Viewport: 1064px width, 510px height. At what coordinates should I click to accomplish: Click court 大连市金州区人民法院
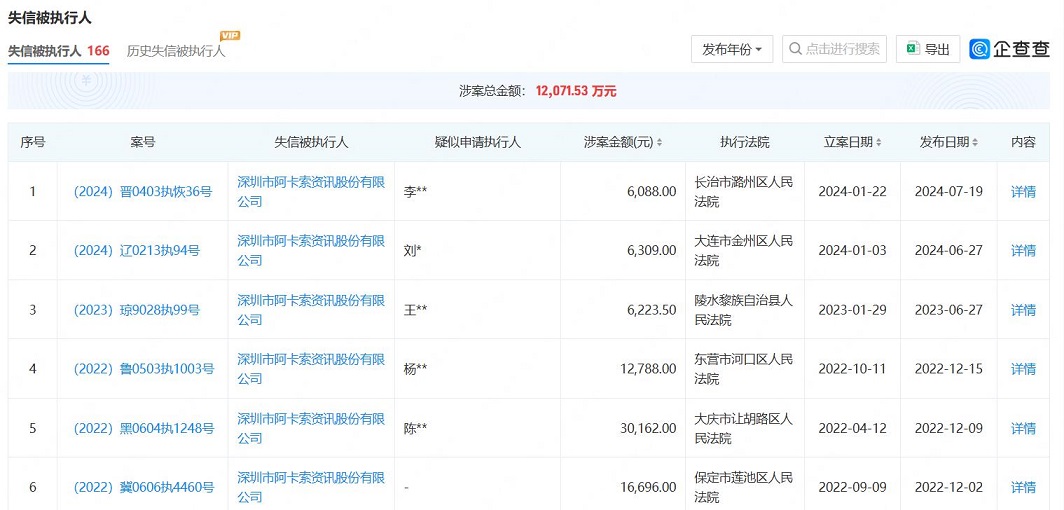(x=744, y=251)
